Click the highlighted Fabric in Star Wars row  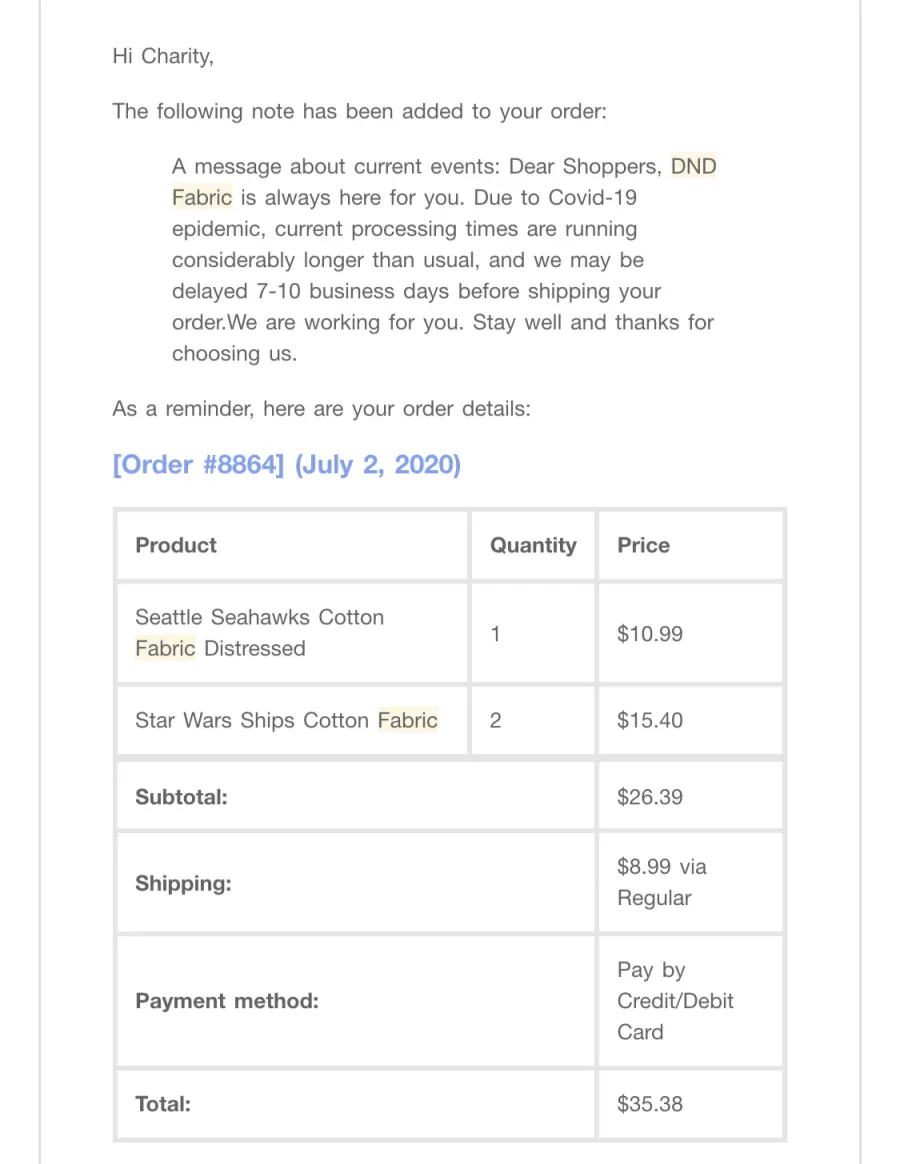pos(408,720)
